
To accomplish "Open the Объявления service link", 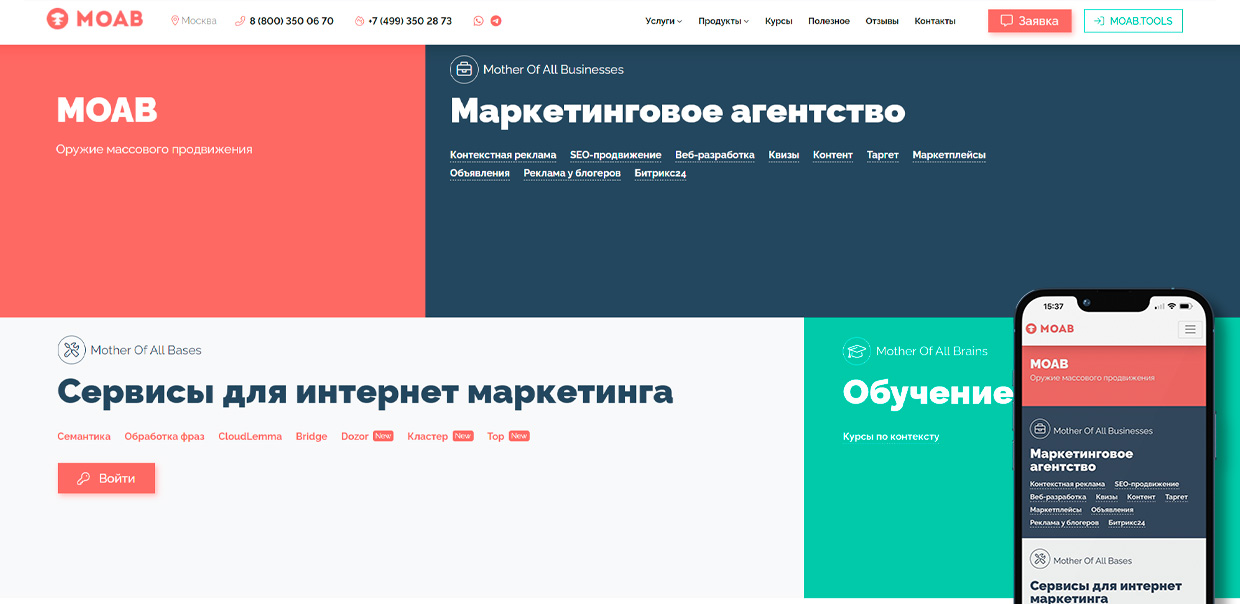I will pyautogui.click(x=480, y=173).
